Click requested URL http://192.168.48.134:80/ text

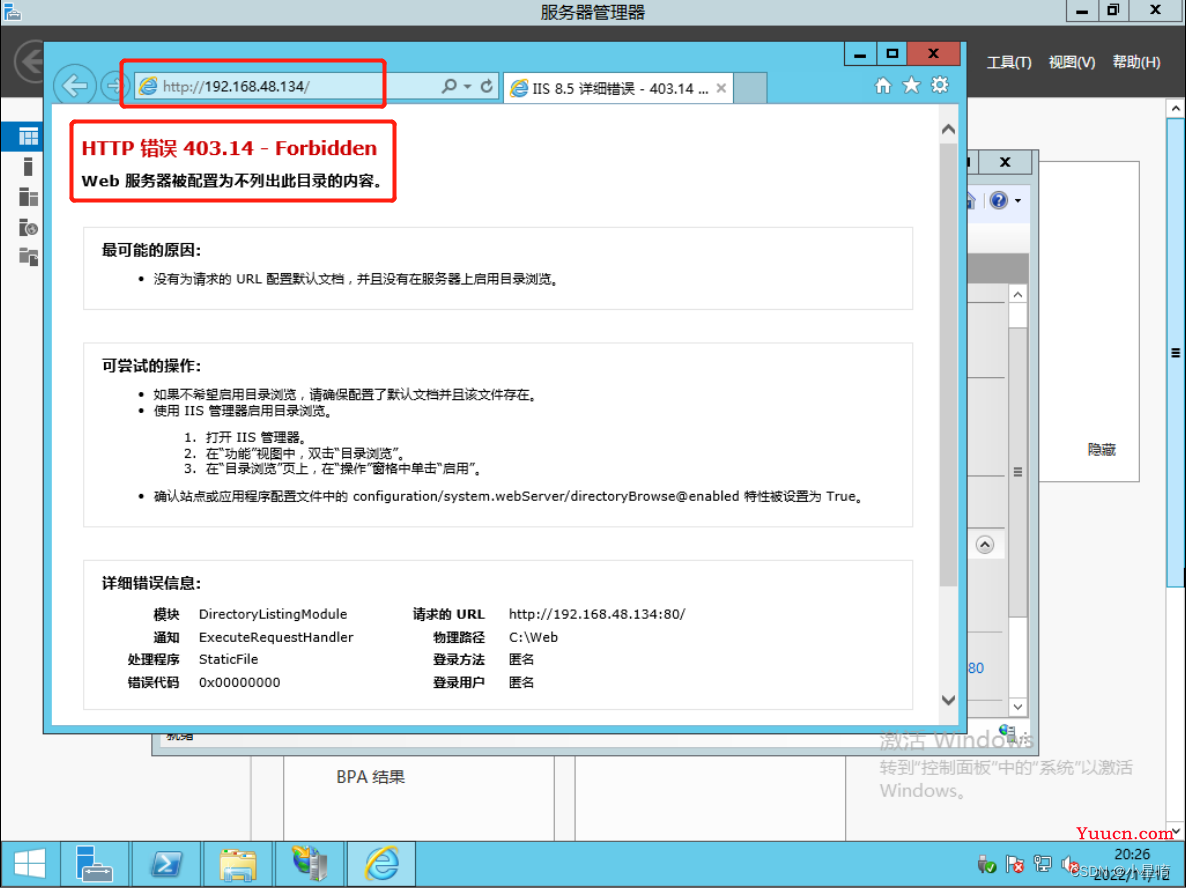[597, 614]
